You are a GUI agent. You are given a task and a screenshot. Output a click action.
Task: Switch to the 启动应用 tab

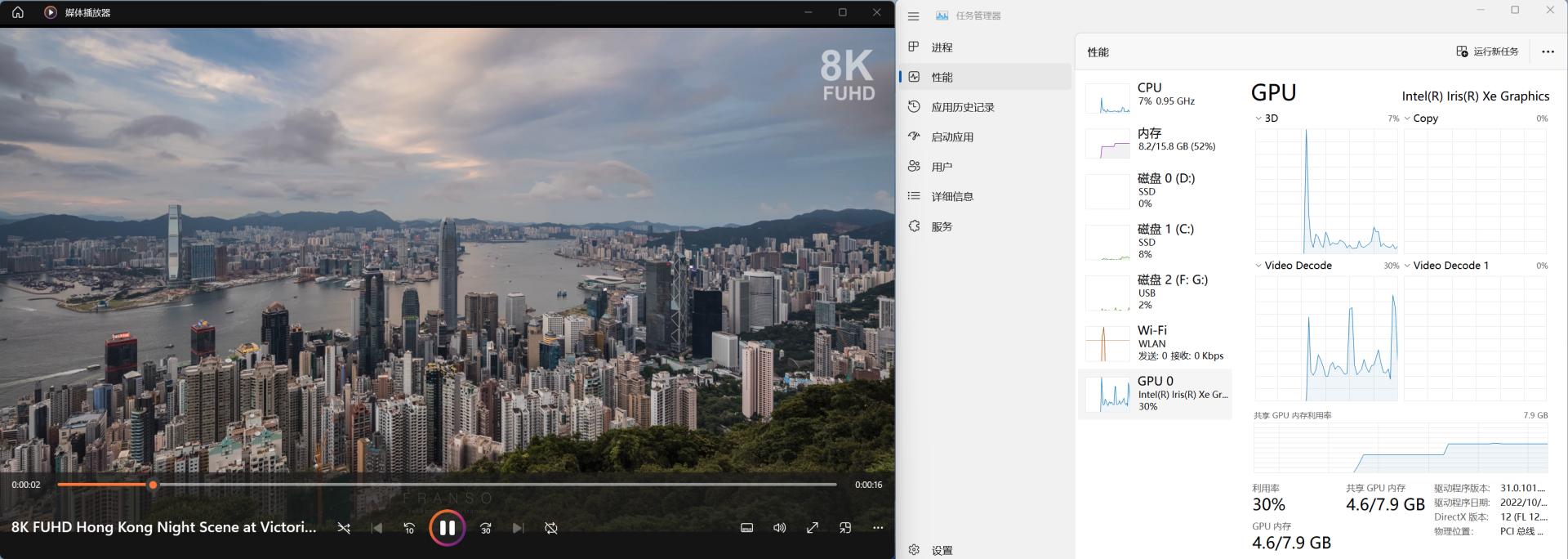pyautogui.click(x=952, y=137)
